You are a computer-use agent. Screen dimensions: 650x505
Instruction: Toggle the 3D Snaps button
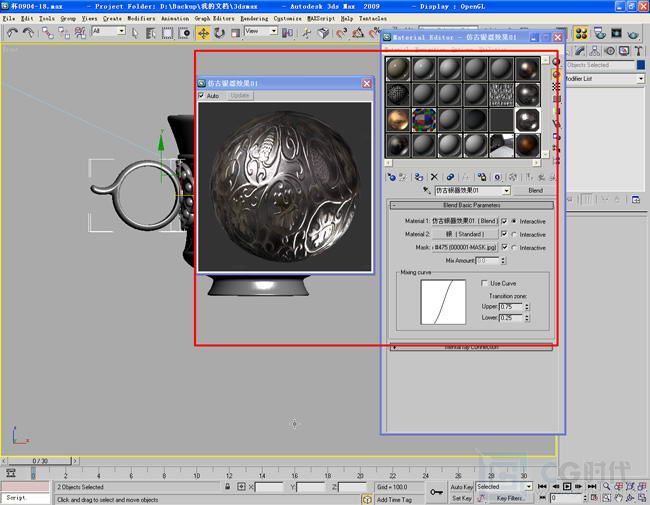click(341, 33)
